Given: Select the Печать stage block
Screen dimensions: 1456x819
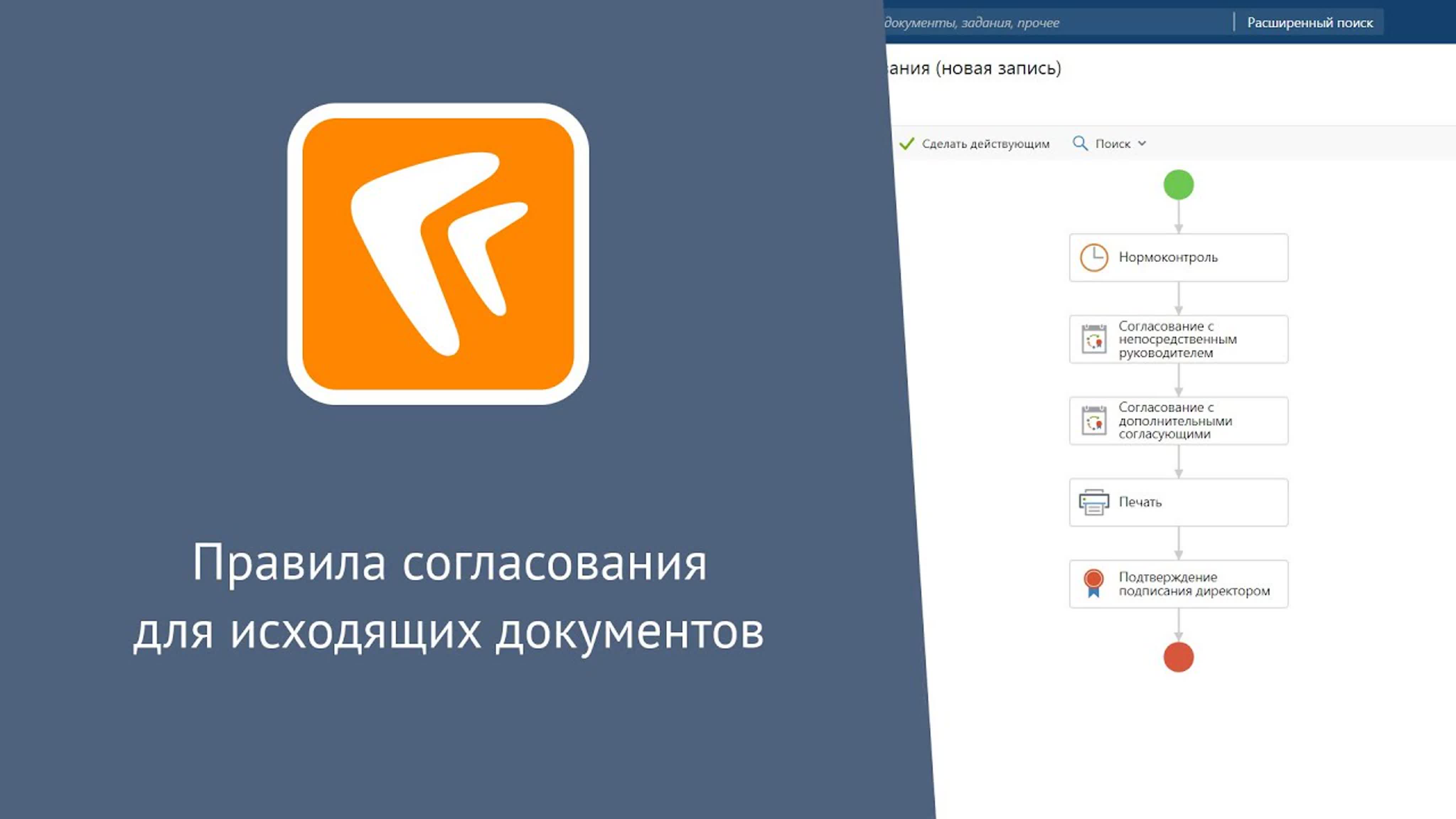Looking at the screenshot, I should click(x=1178, y=502).
